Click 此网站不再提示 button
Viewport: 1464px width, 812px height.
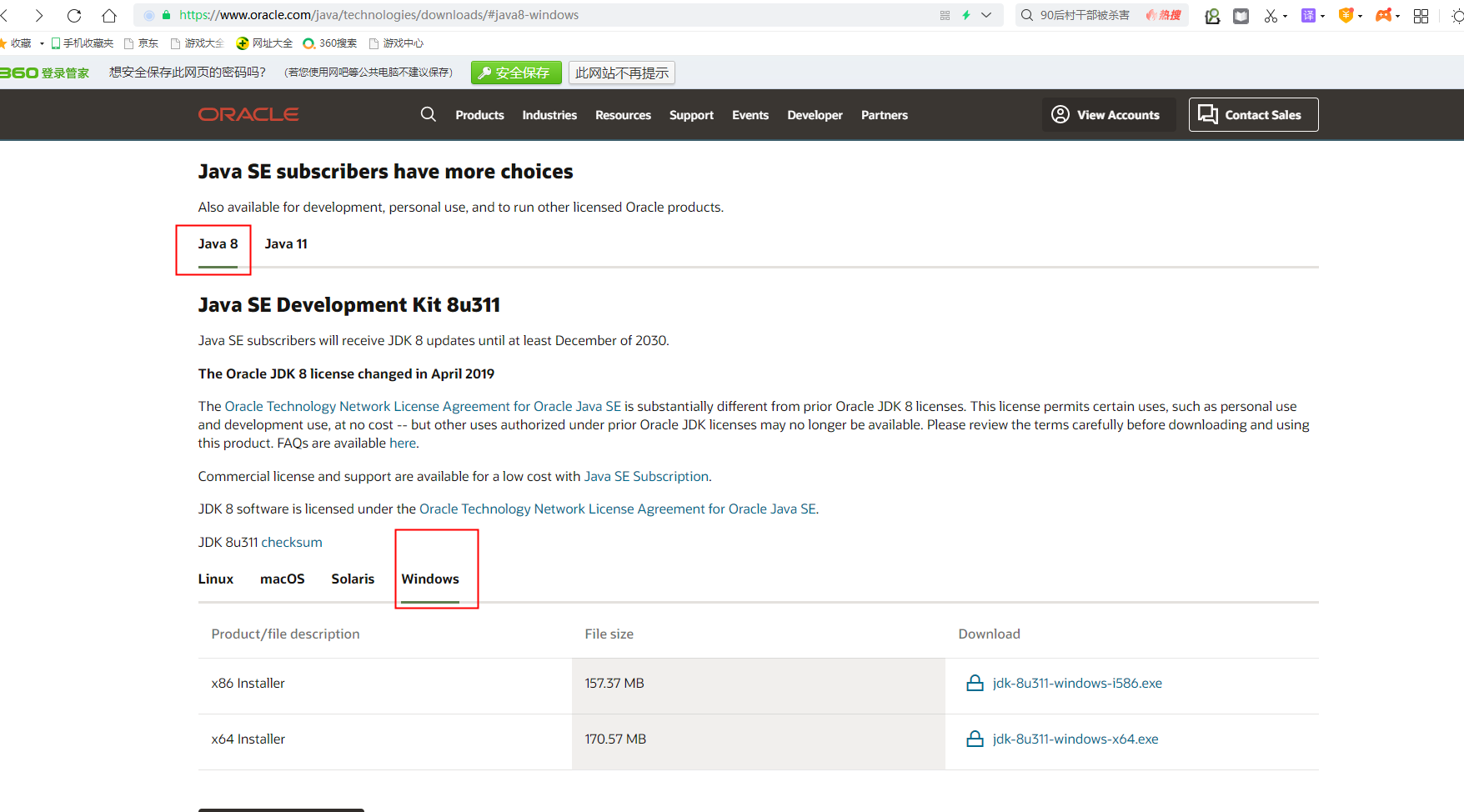tap(622, 73)
